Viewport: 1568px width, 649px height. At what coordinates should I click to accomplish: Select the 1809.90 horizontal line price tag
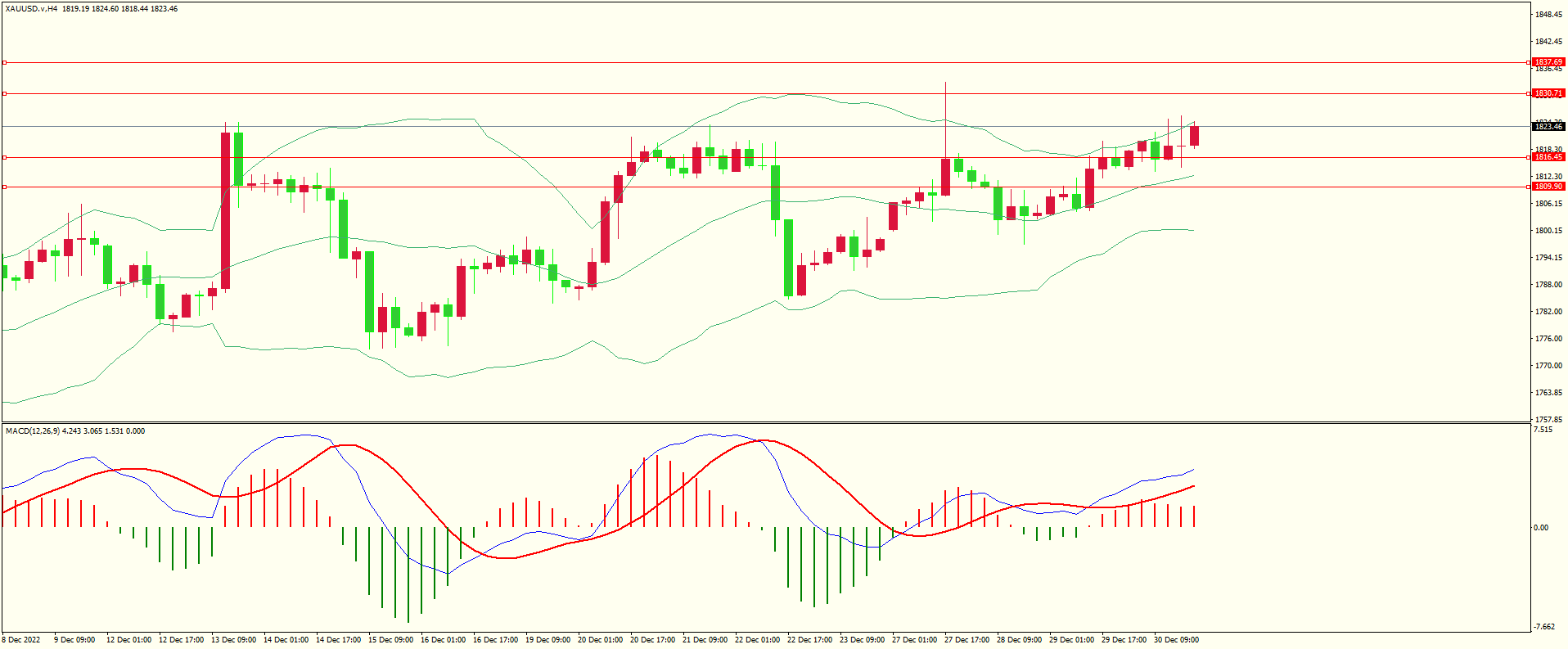[x=1548, y=187]
